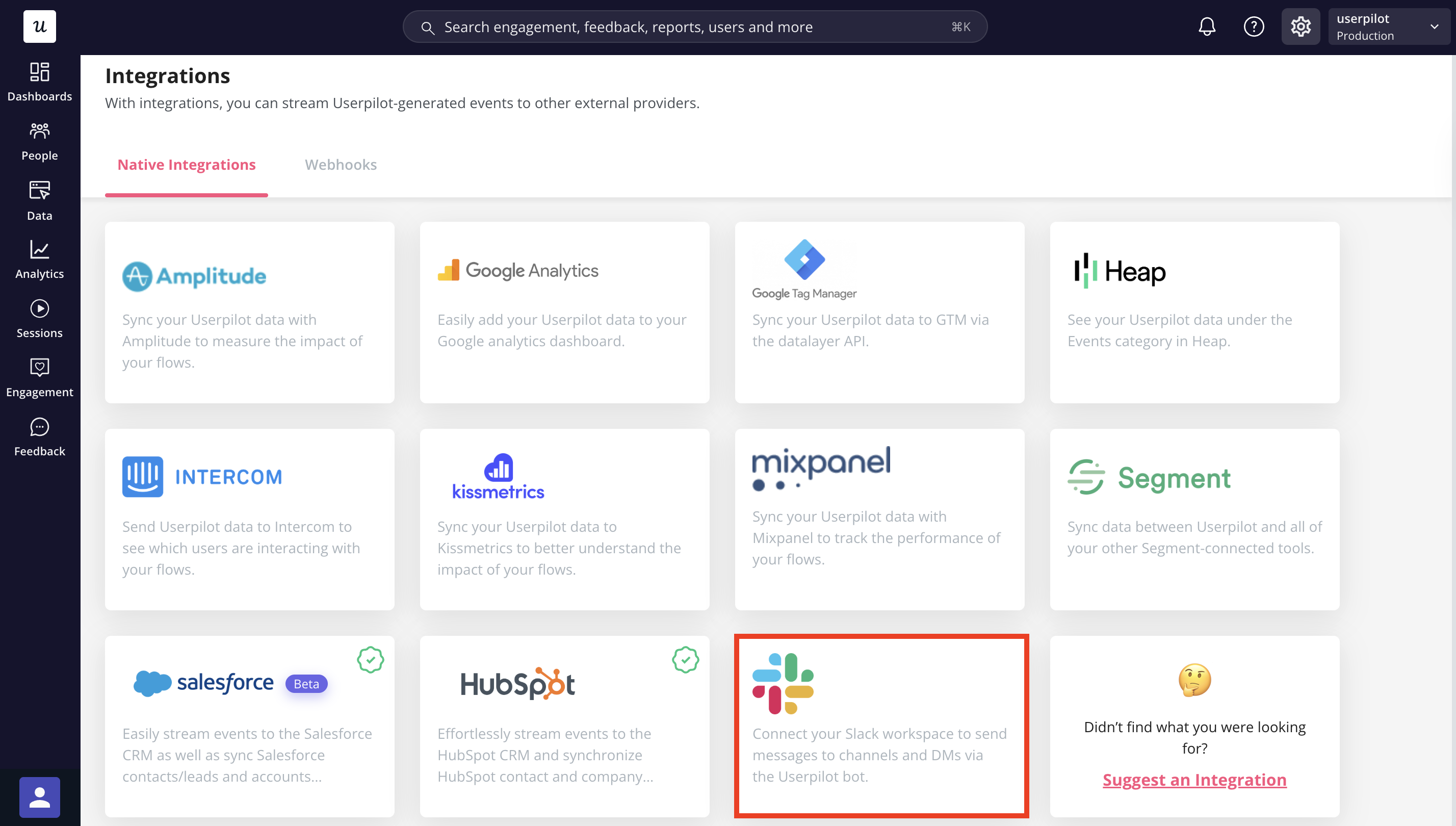Click the user avatar at bottom left
Screen dimensions: 1456x826
click(39, 796)
